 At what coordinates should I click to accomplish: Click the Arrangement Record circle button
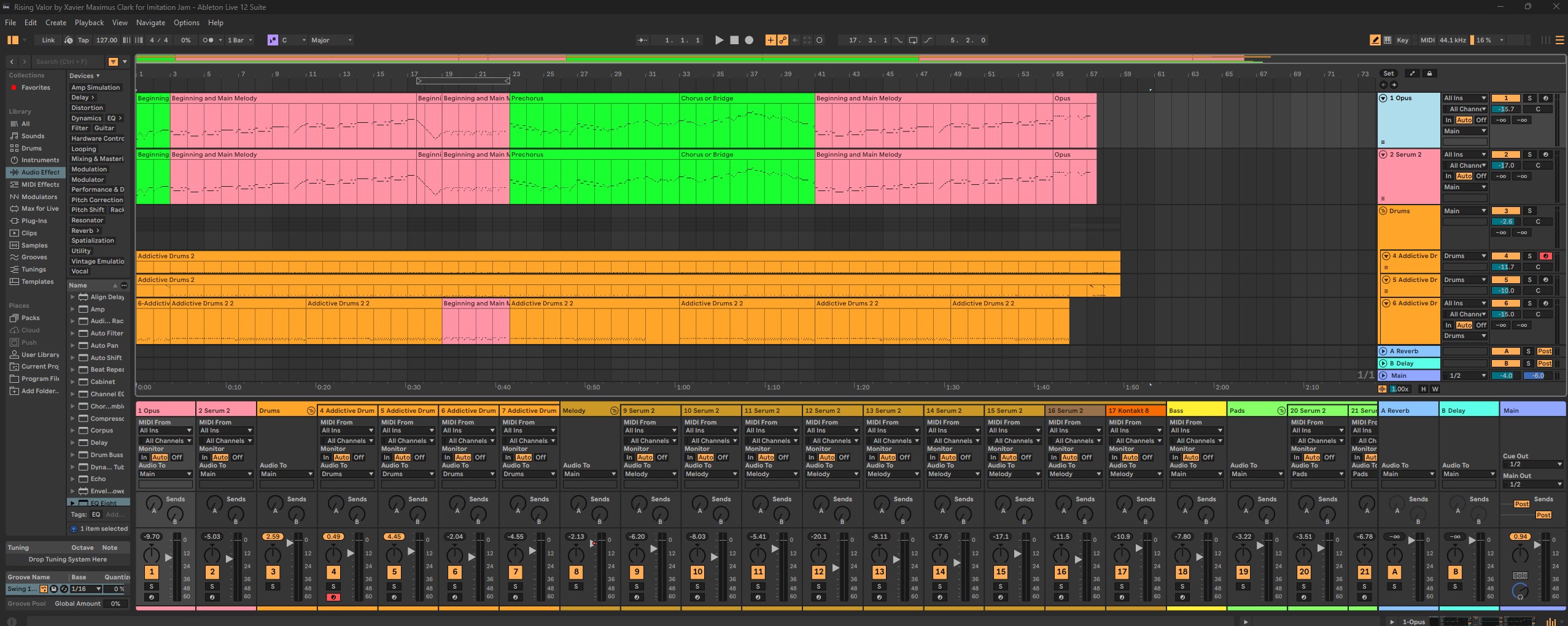click(x=749, y=41)
